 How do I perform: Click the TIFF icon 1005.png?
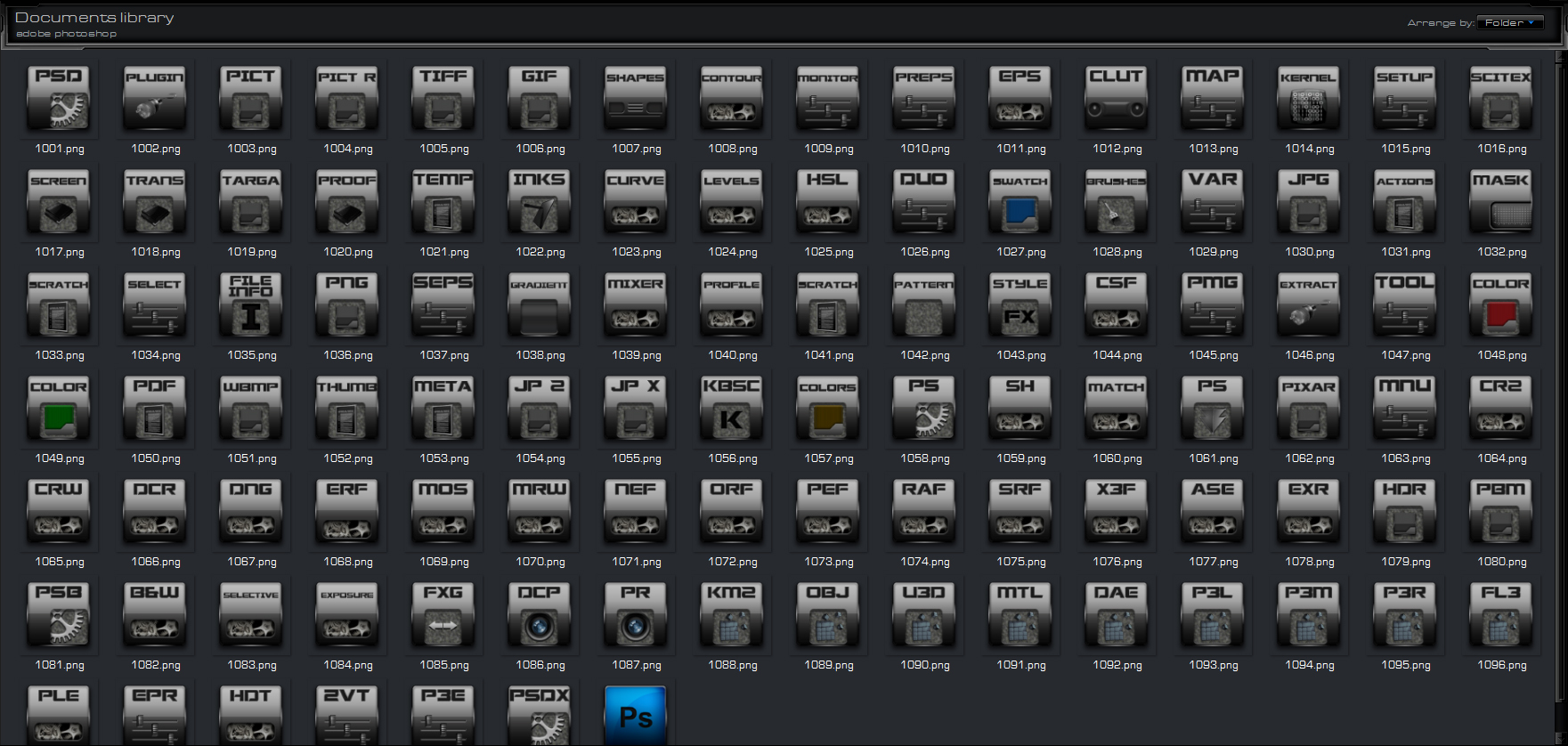[443, 98]
